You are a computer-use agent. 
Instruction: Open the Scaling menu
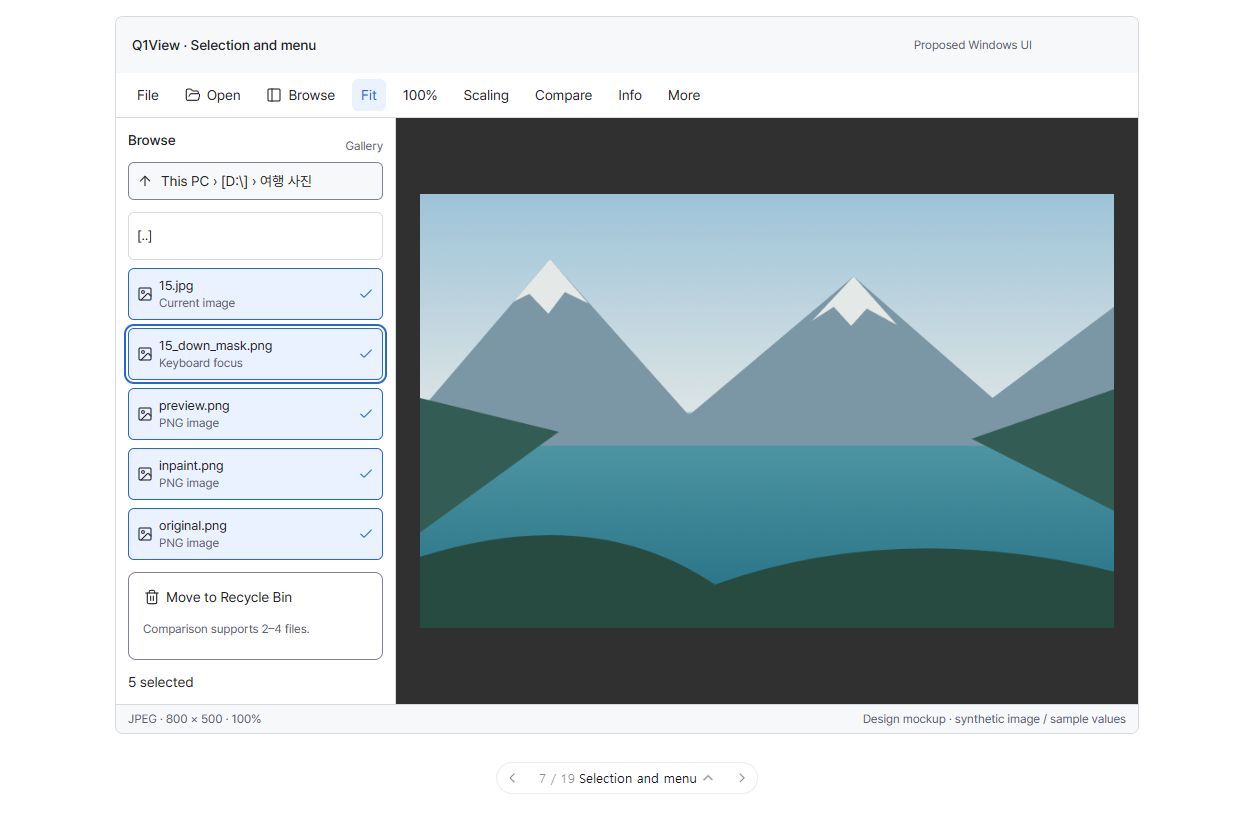pyautogui.click(x=486, y=95)
